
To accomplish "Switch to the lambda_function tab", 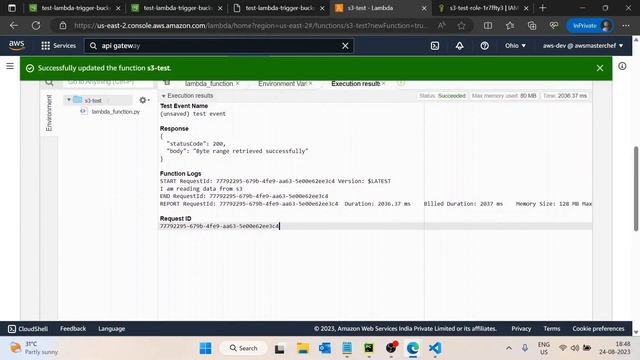I will point(209,84).
